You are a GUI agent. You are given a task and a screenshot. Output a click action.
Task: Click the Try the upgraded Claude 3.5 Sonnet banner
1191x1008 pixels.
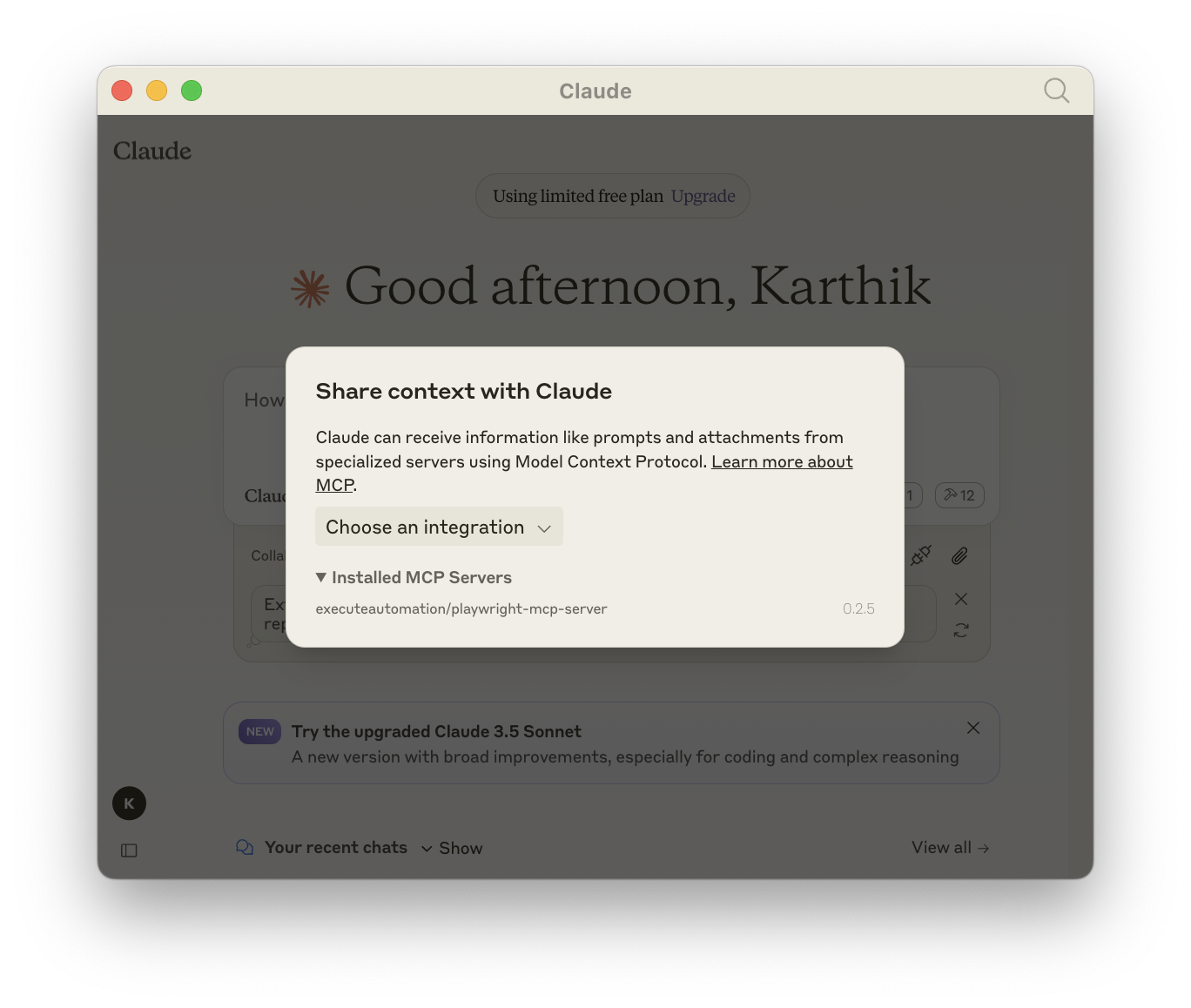coord(609,743)
